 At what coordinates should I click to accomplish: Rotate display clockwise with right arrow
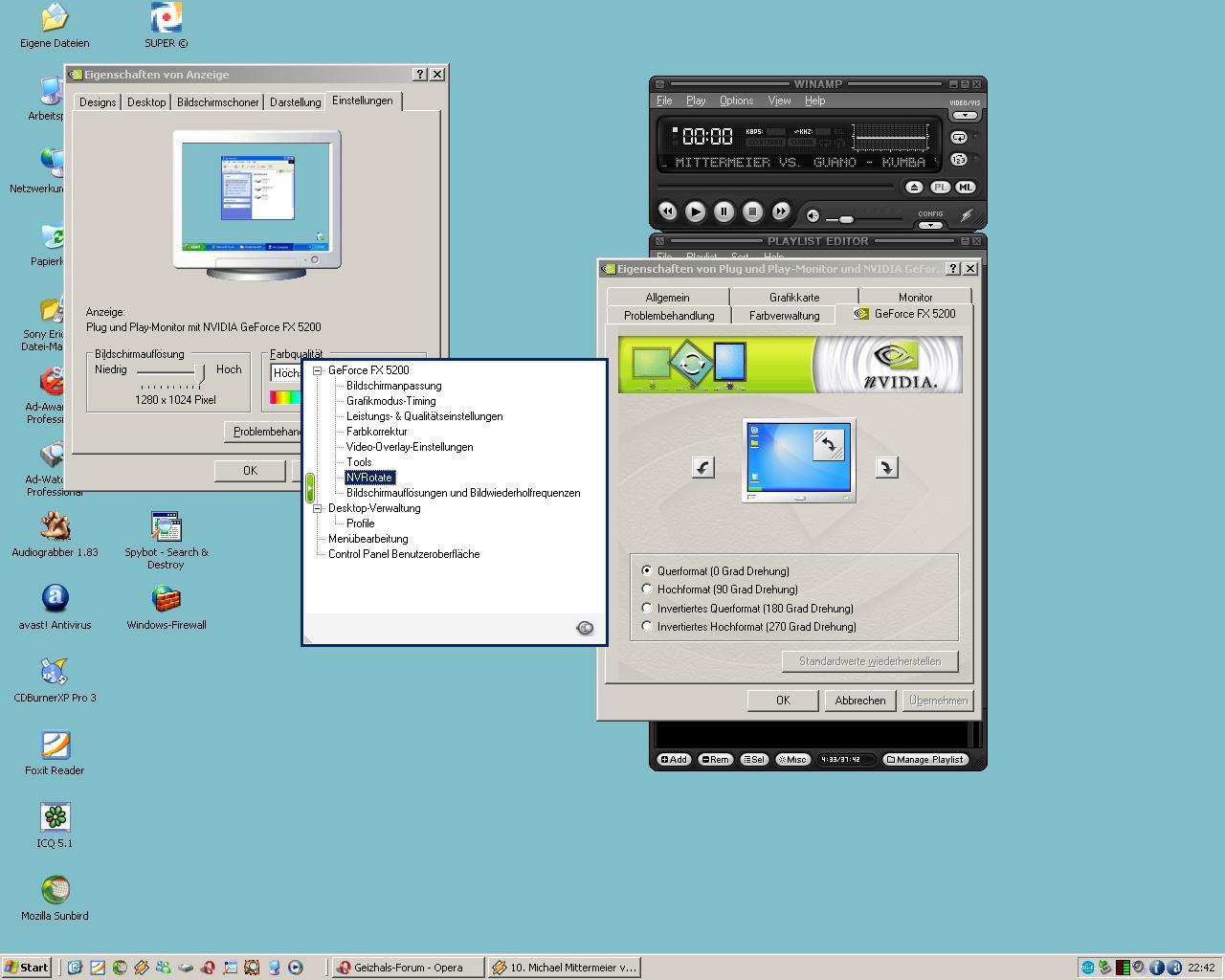(887, 467)
